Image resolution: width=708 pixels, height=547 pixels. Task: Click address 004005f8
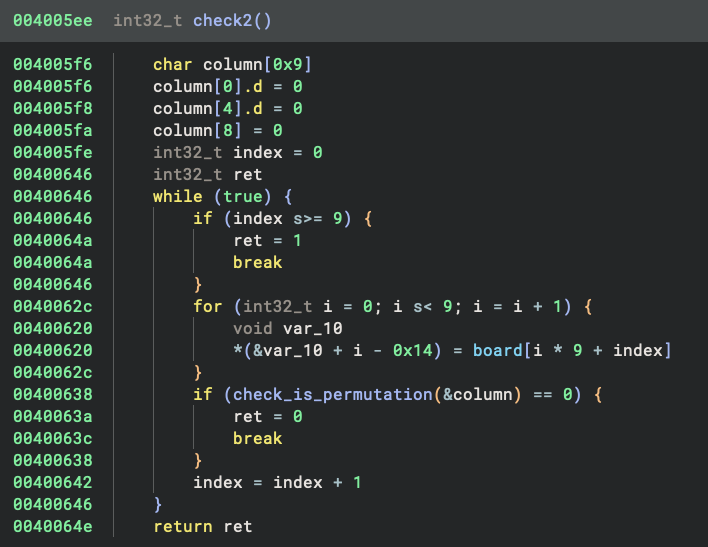coord(53,109)
